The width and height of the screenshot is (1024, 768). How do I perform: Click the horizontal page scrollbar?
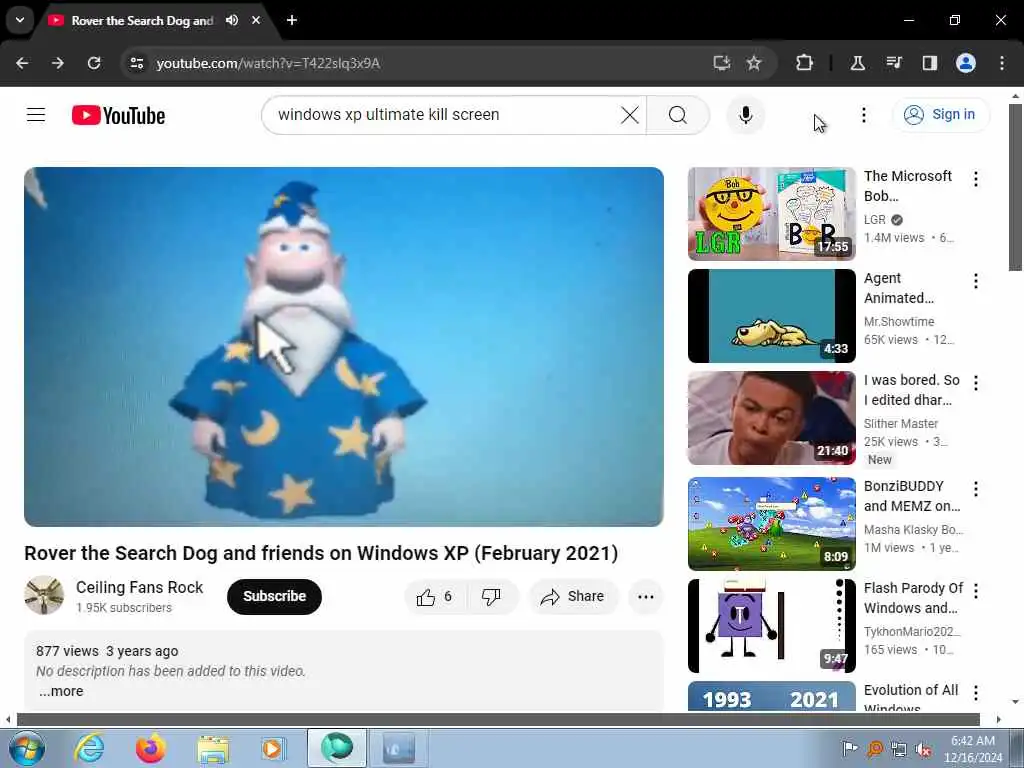tap(498, 719)
